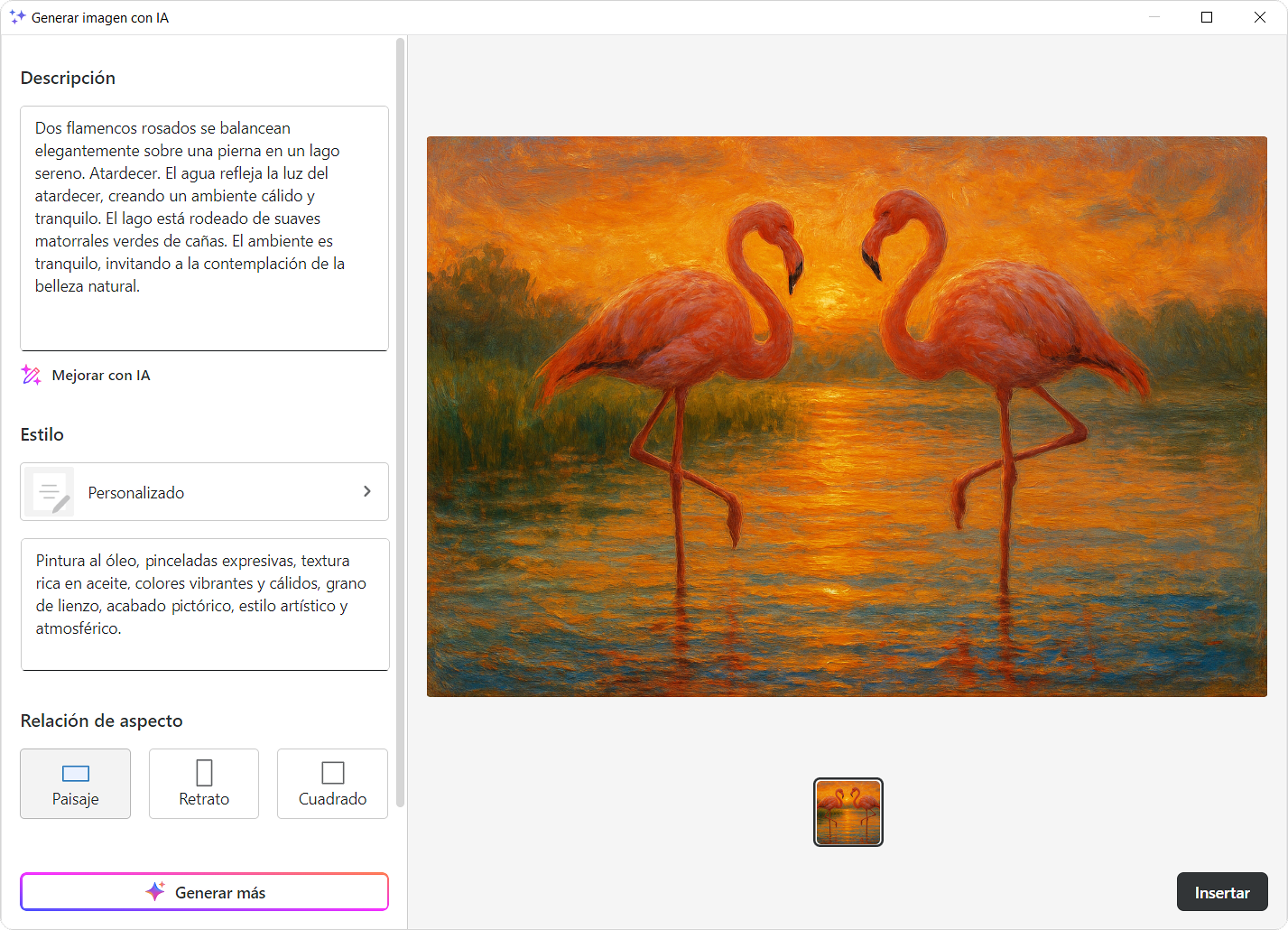Maximize the Generar imagen con IA window
1288x930 pixels.
coord(1207,17)
